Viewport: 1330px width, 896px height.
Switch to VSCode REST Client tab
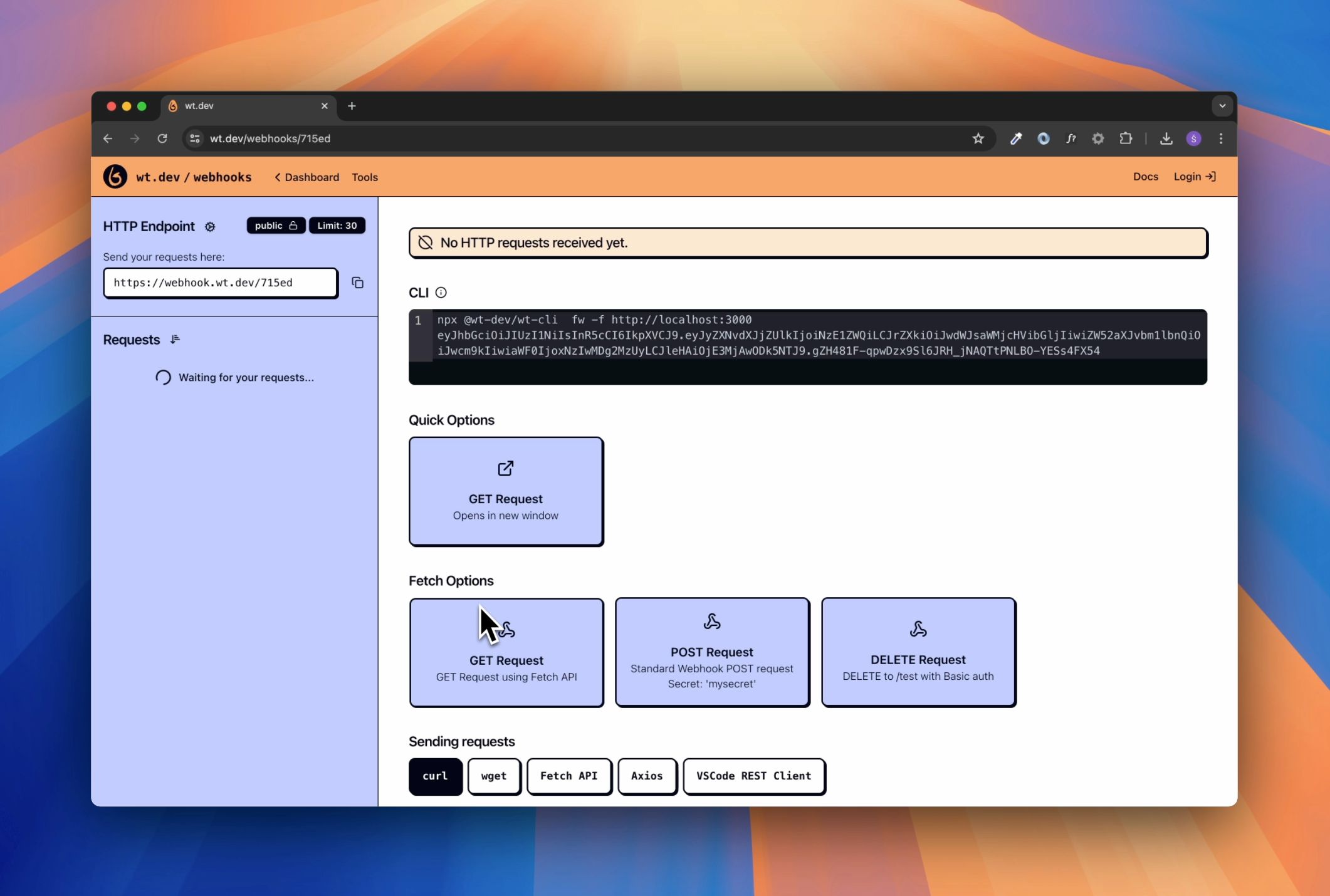(x=753, y=776)
